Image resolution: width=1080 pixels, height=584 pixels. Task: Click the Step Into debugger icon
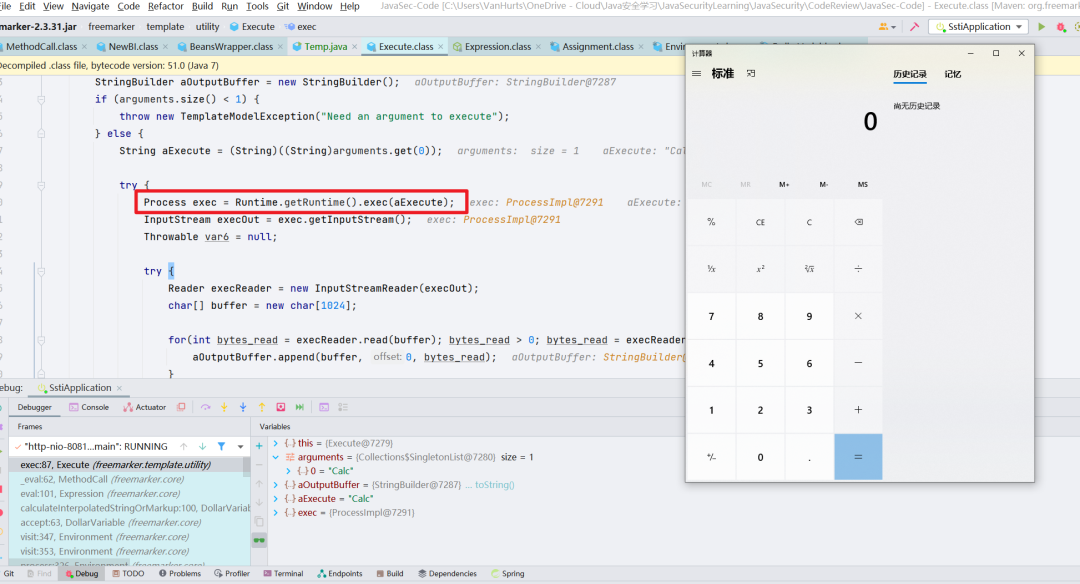point(224,407)
